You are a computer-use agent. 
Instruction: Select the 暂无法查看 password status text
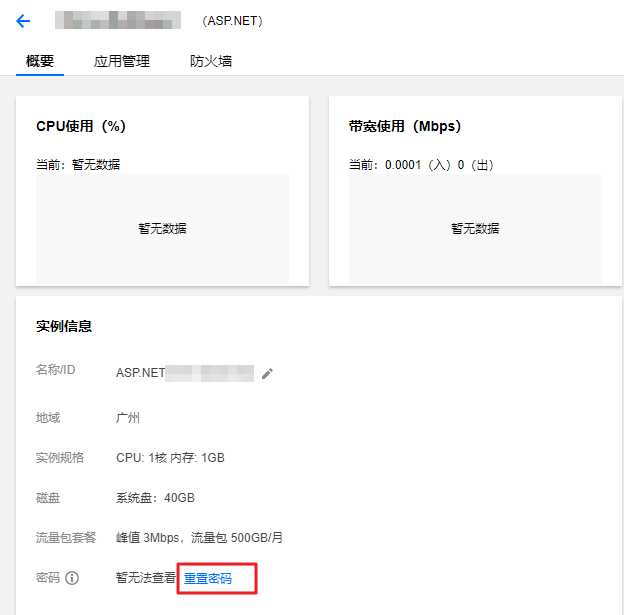click(146, 578)
